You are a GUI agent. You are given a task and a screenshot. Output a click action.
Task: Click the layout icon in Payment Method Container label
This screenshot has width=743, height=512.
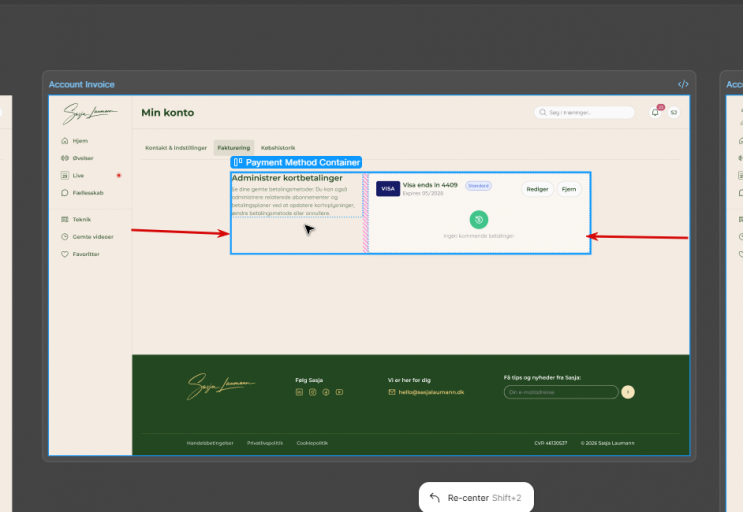click(x=238, y=162)
